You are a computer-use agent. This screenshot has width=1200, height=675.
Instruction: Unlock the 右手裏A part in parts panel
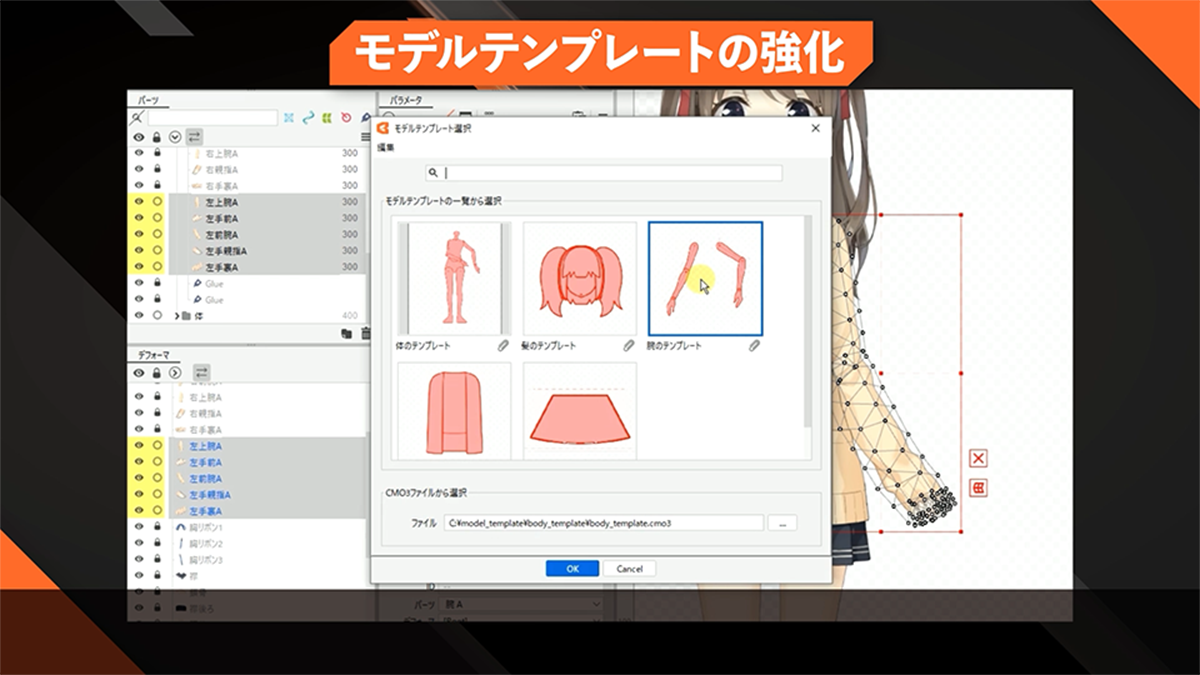click(x=157, y=186)
